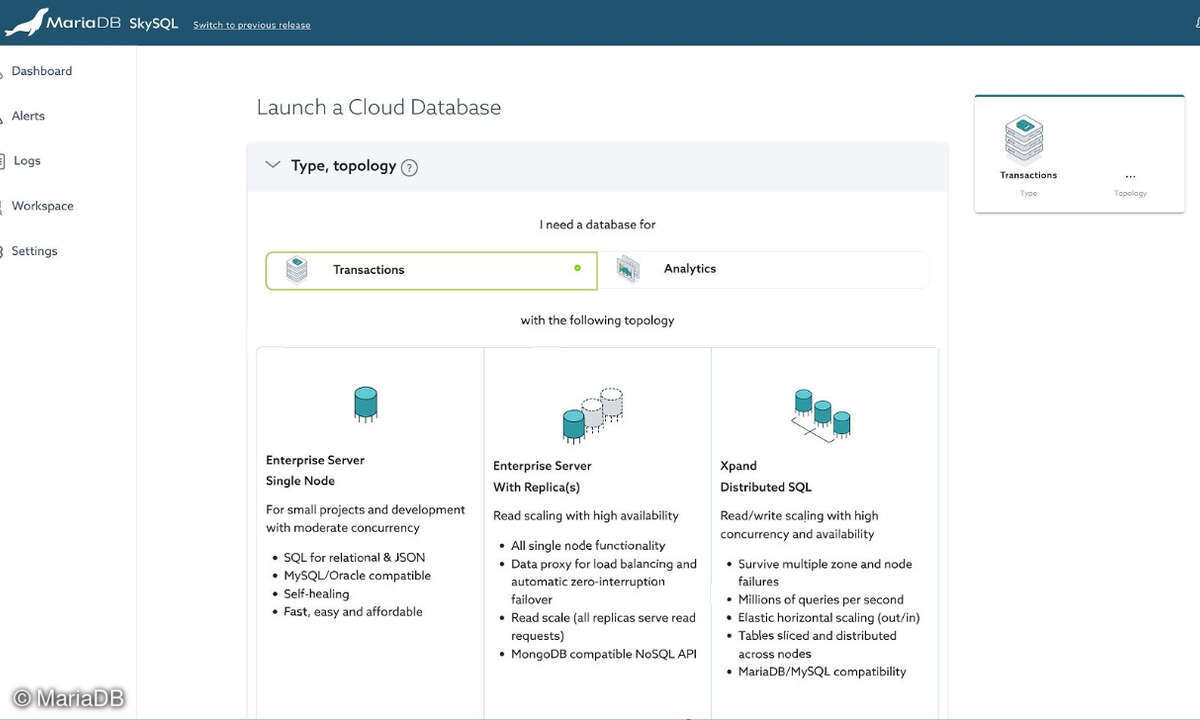The image size is (1200, 720).
Task: Click 'I need a database for' label
Action: pyautogui.click(x=598, y=225)
